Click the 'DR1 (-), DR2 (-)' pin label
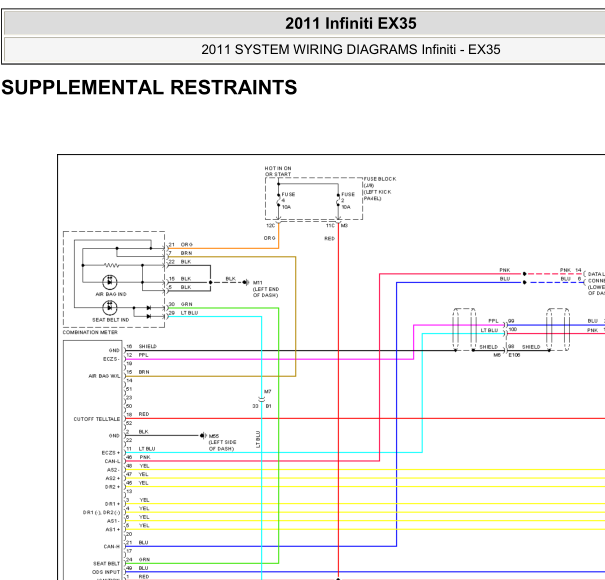Viewport: 605px width, 580px height. (x=101, y=512)
